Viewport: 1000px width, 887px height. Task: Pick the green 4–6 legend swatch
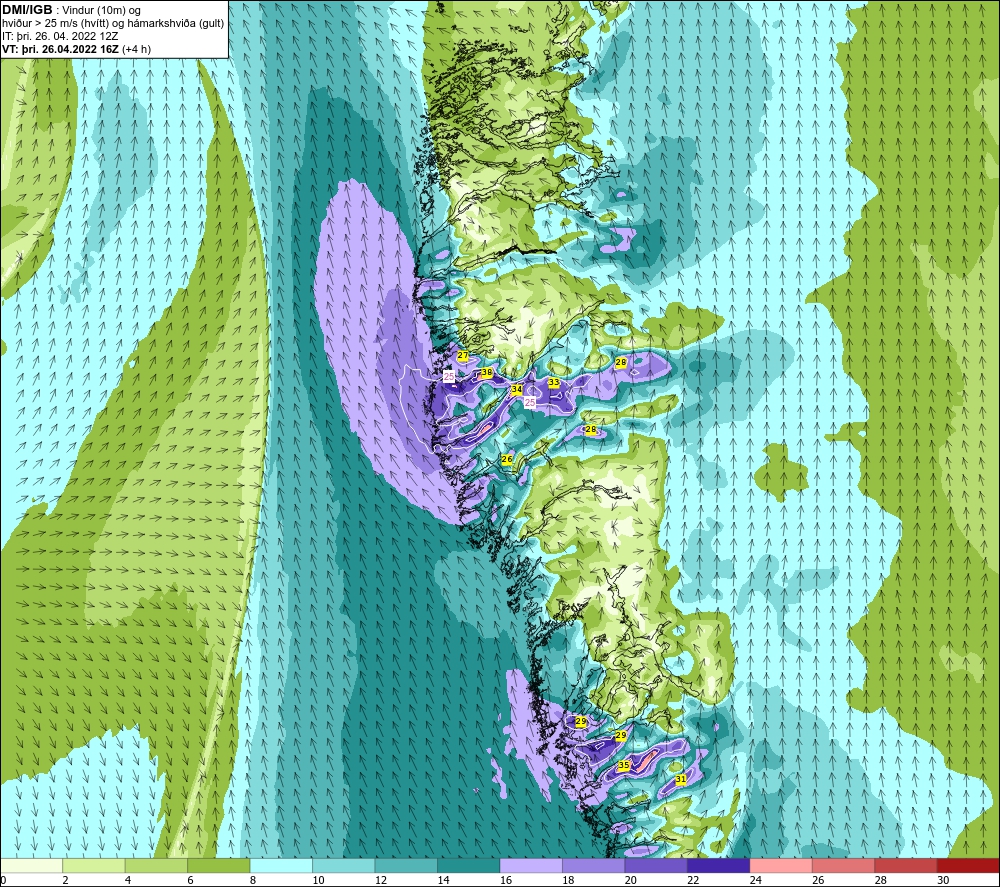(x=156, y=865)
